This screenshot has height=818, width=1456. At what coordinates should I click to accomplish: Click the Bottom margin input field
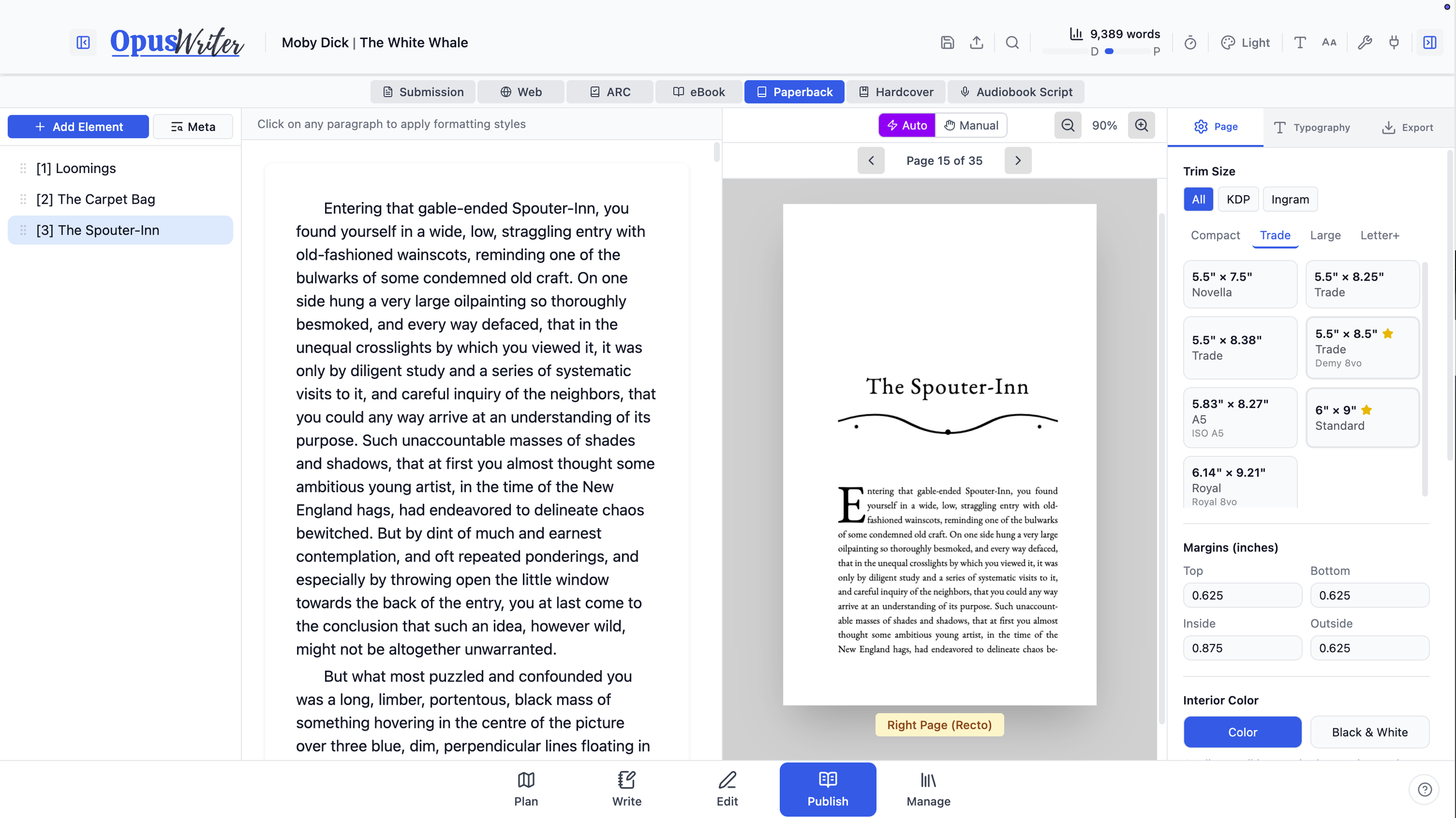(x=1370, y=595)
